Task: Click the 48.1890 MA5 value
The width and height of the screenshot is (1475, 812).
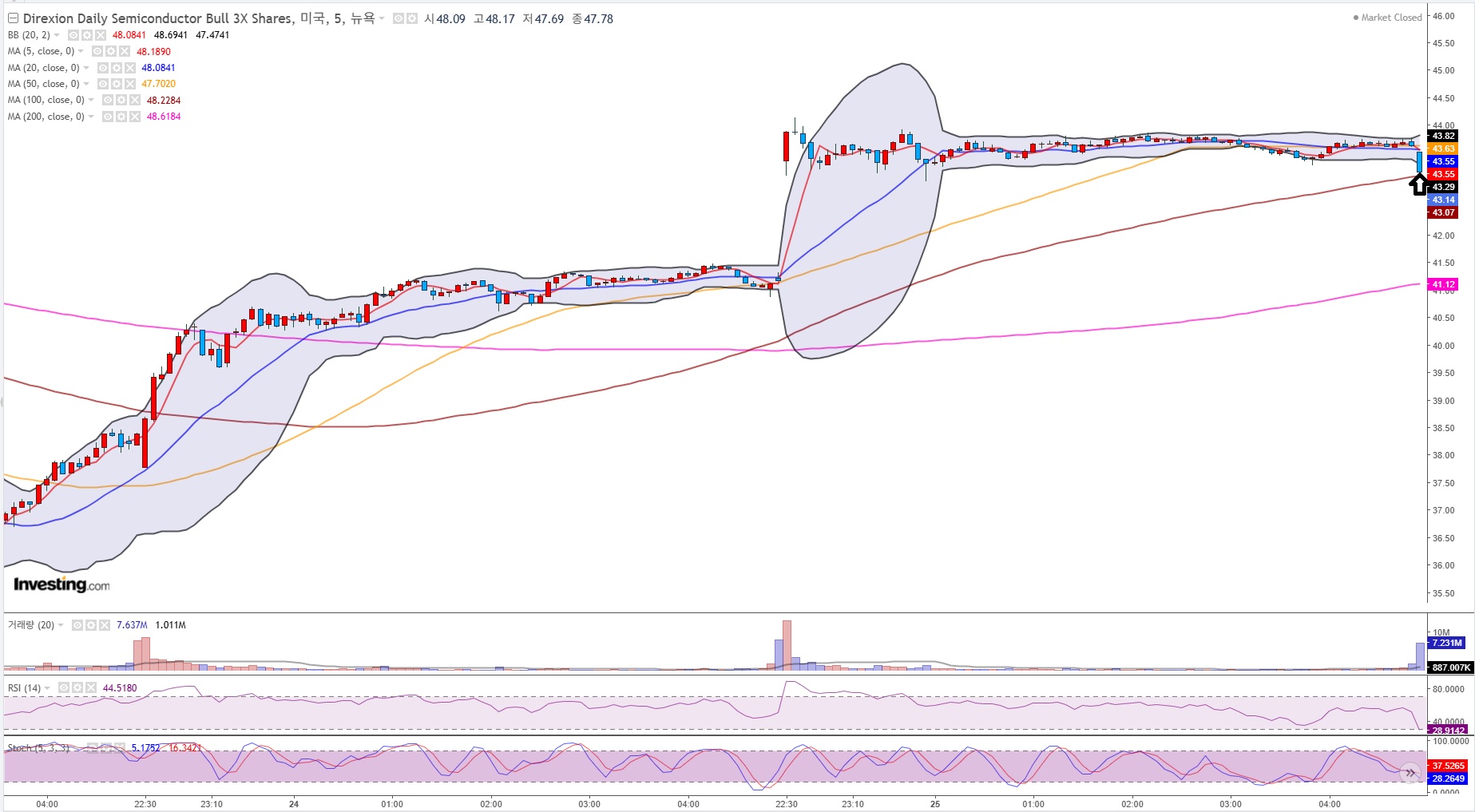Action: tap(153, 51)
